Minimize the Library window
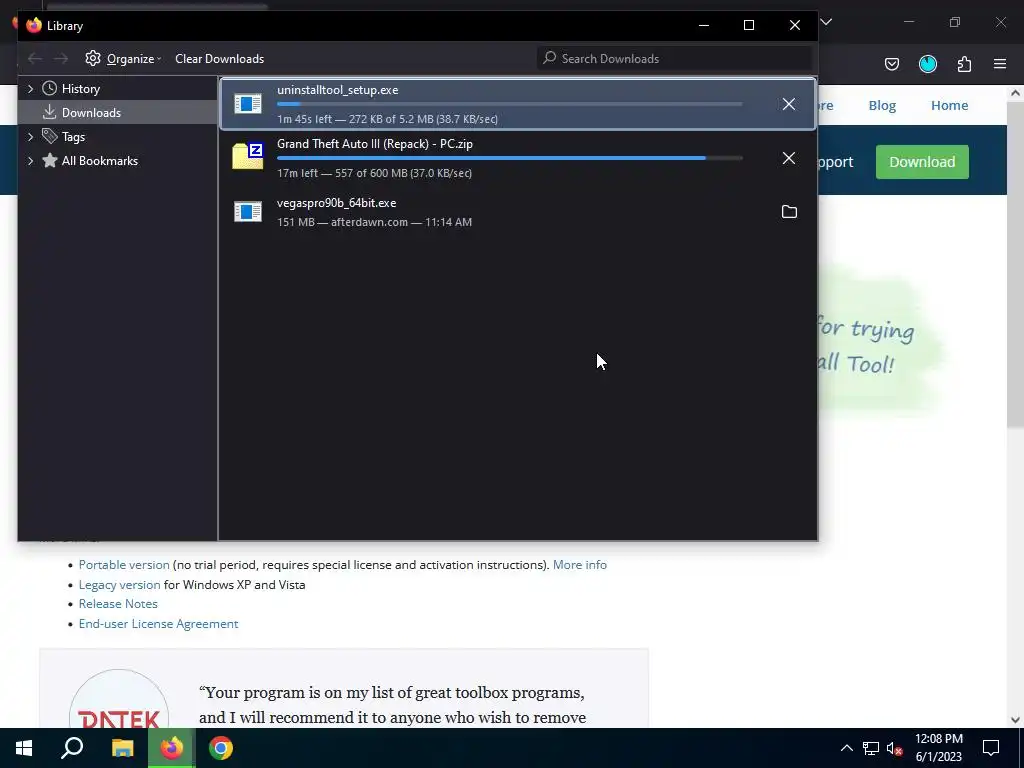This screenshot has height=768, width=1024. pos(703,25)
